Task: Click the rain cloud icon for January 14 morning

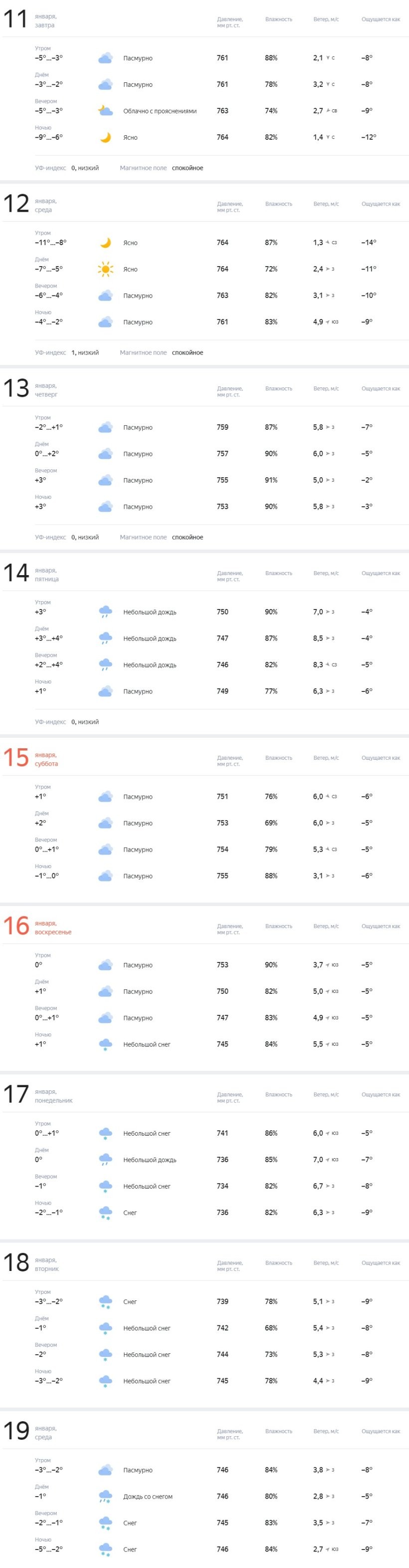Action: (105, 612)
